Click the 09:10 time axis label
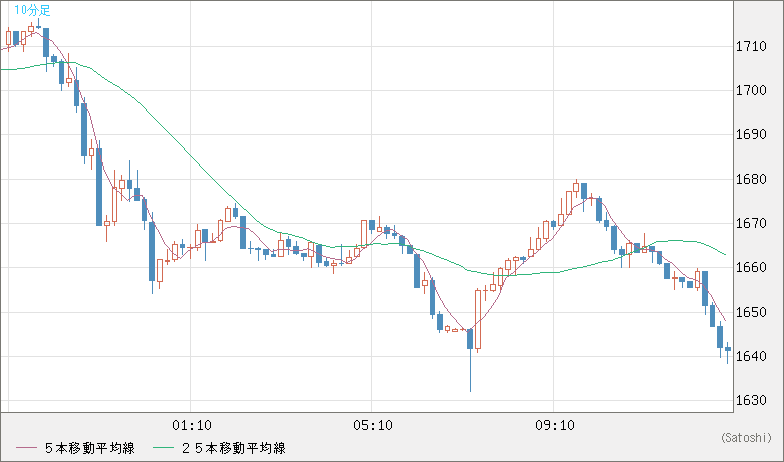Image resolution: width=784 pixels, height=462 pixels. [554, 426]
